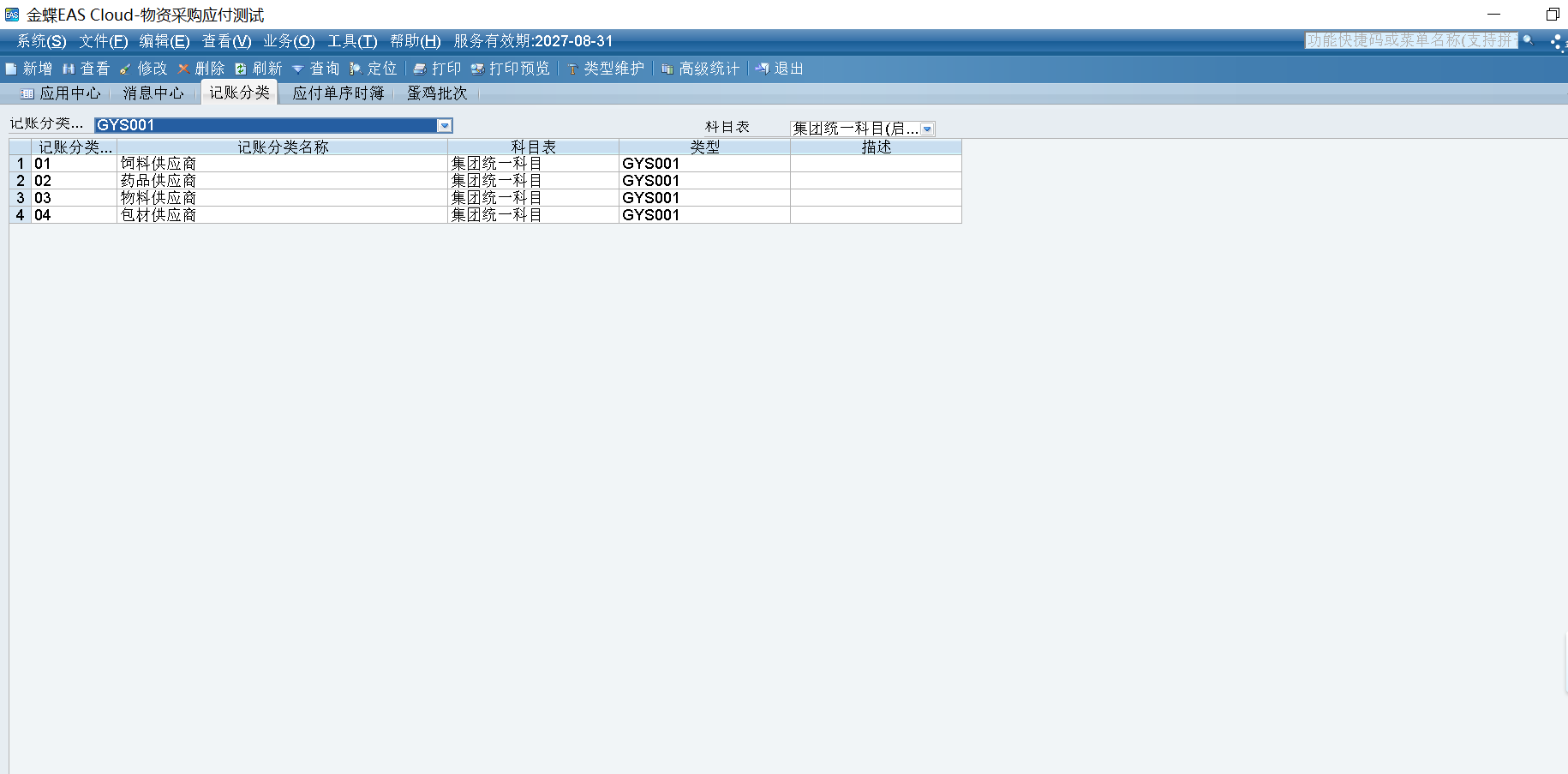Expand the GYS001 记账分类 dropdown

tap(445, 126)
